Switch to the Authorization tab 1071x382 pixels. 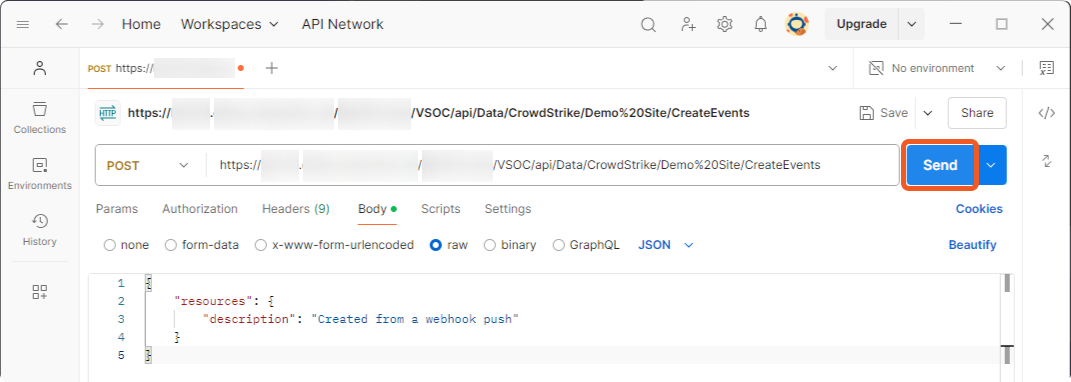click(200, 209)
